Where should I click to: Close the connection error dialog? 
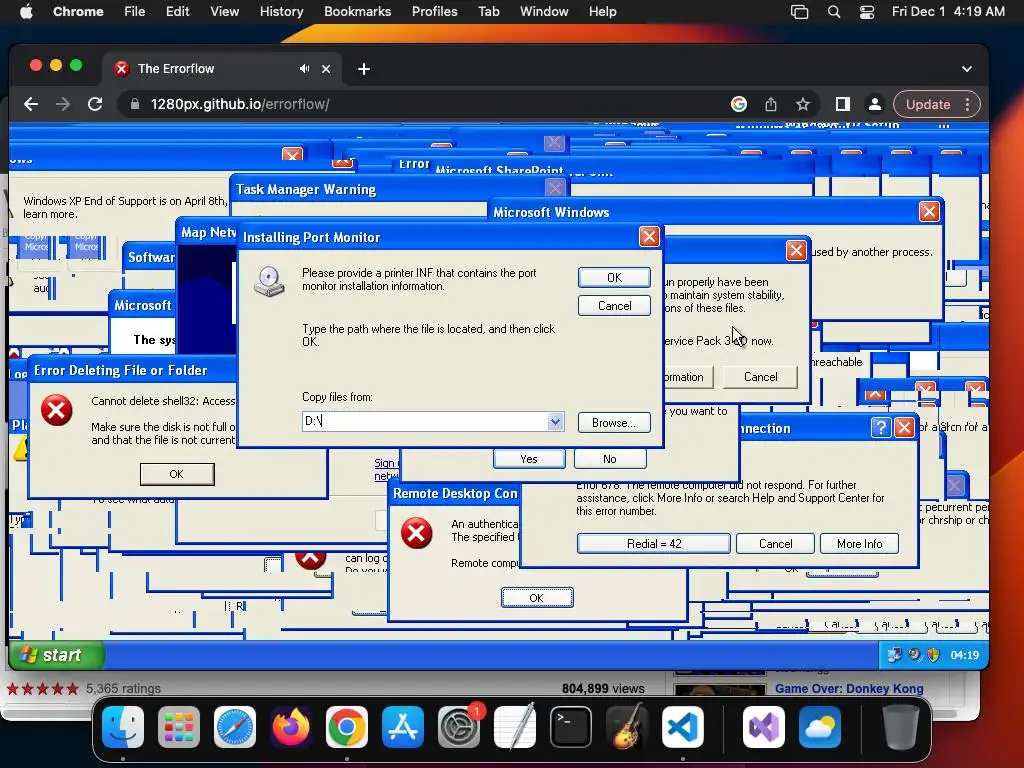pos(904,428)
